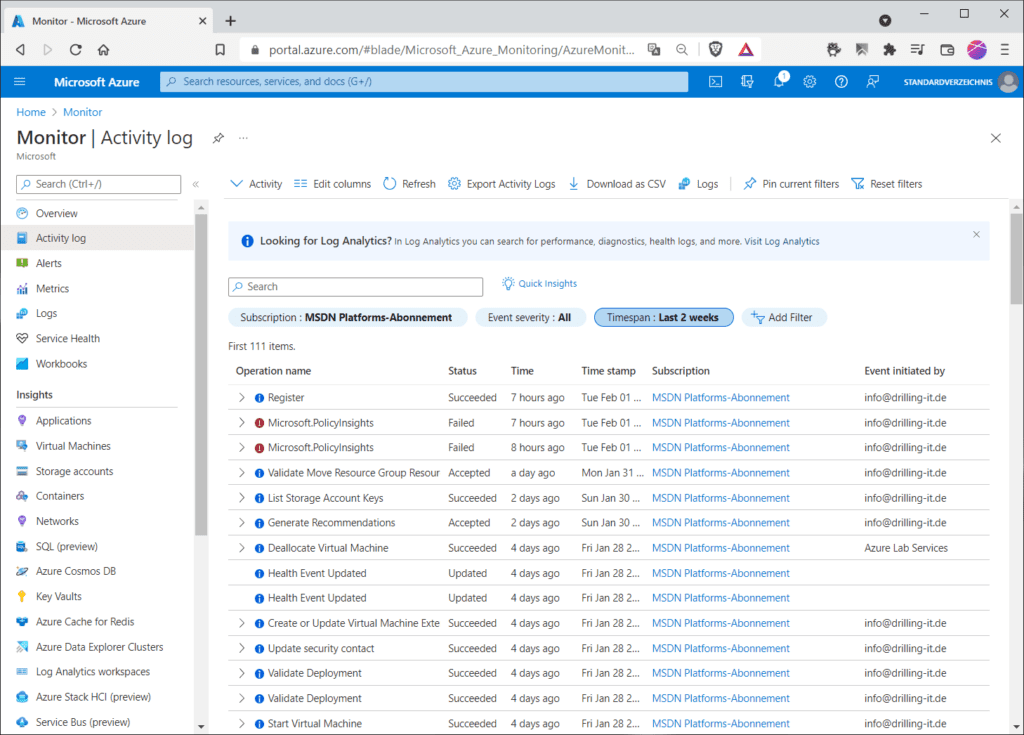Navigate back in the browser
Viewport: 1024px width, 735px height.
[20, 50]
